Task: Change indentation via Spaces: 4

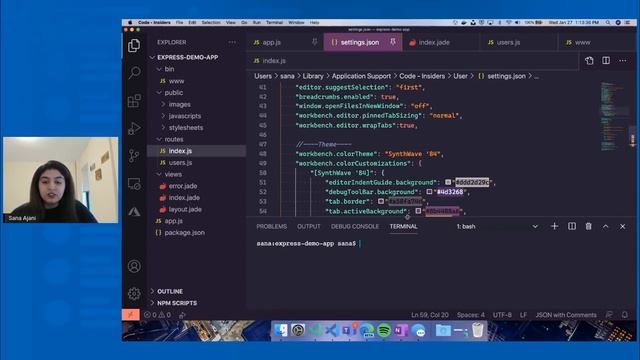Action: (x=471, y=315)
